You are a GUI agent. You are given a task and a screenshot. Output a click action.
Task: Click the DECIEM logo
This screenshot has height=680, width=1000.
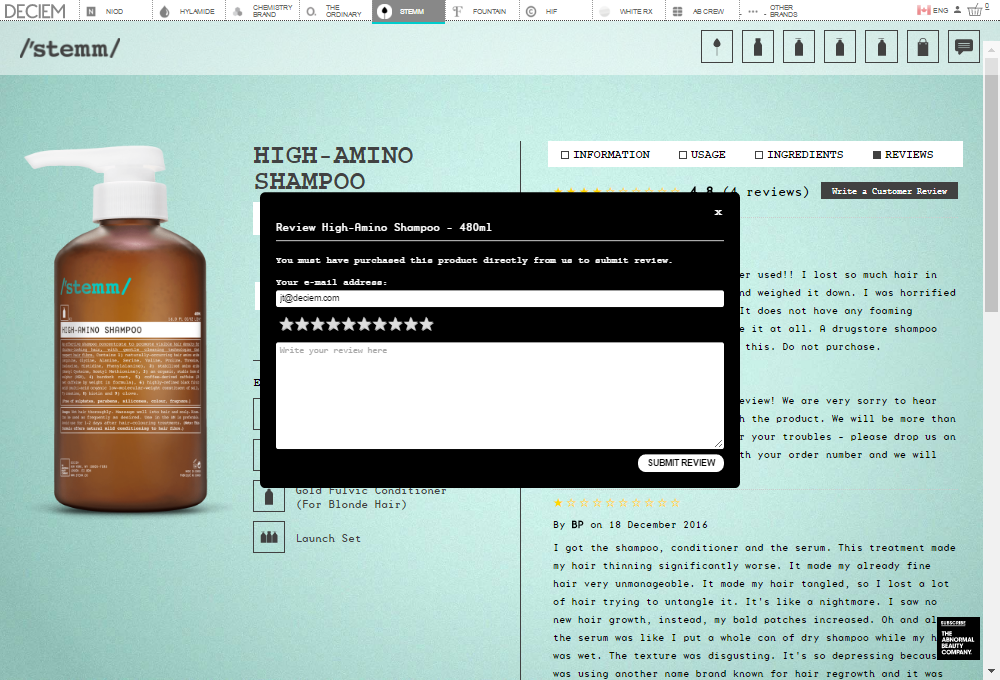[35, 11]
